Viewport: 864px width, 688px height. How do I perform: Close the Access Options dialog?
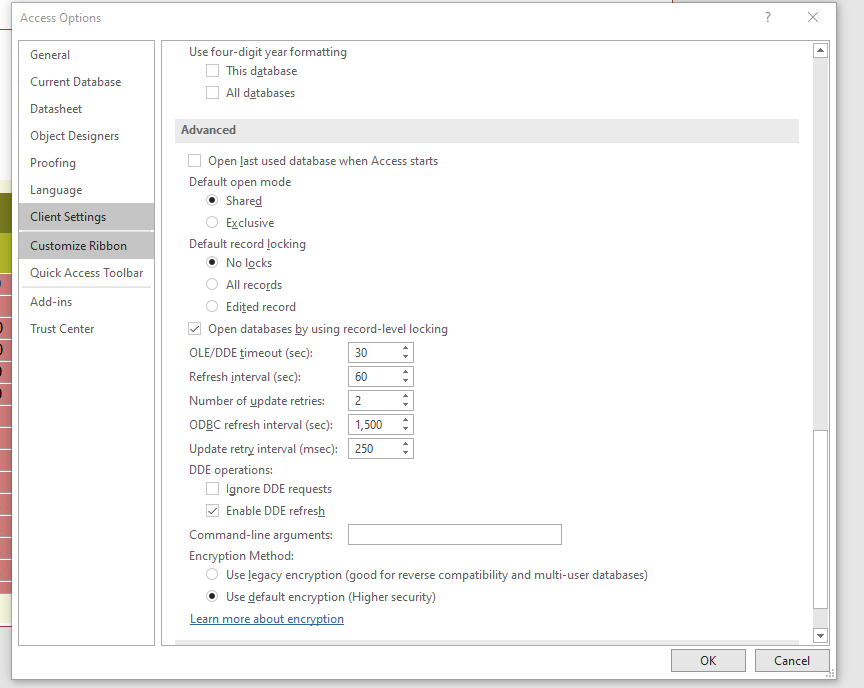pyautogui.click(x=813, y=17)
